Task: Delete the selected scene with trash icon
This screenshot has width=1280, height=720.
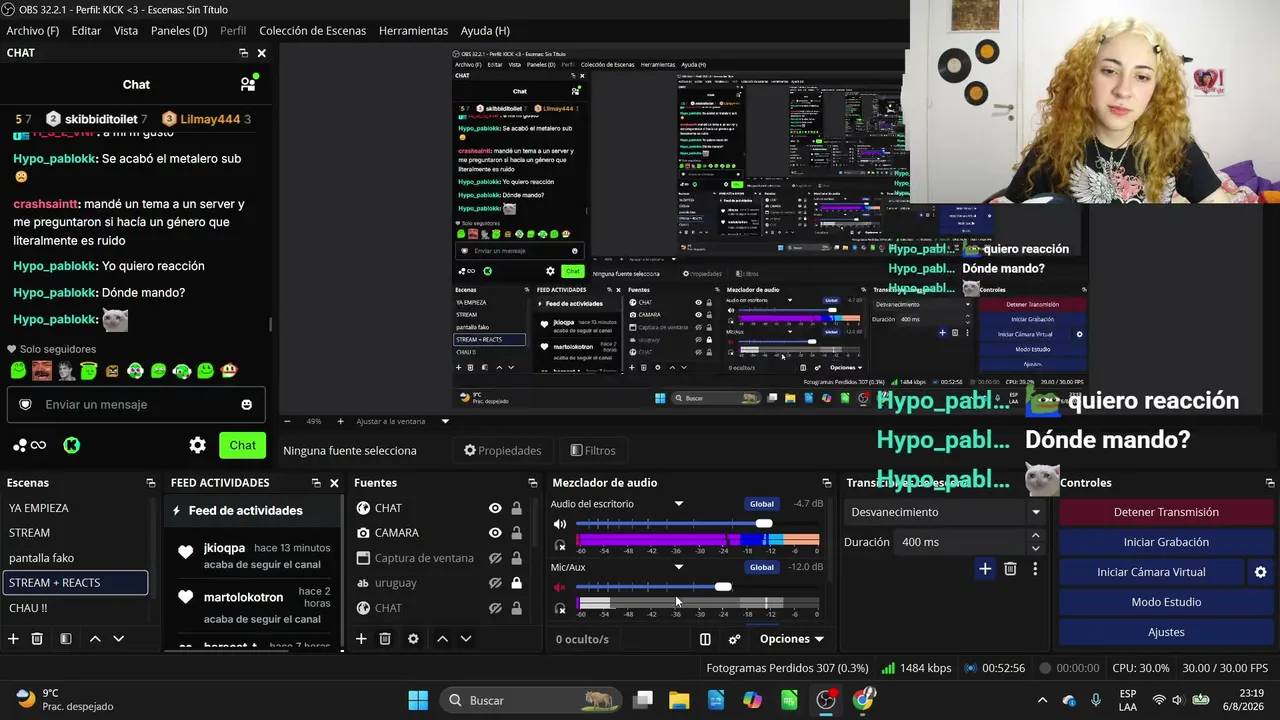Action: 37,639
